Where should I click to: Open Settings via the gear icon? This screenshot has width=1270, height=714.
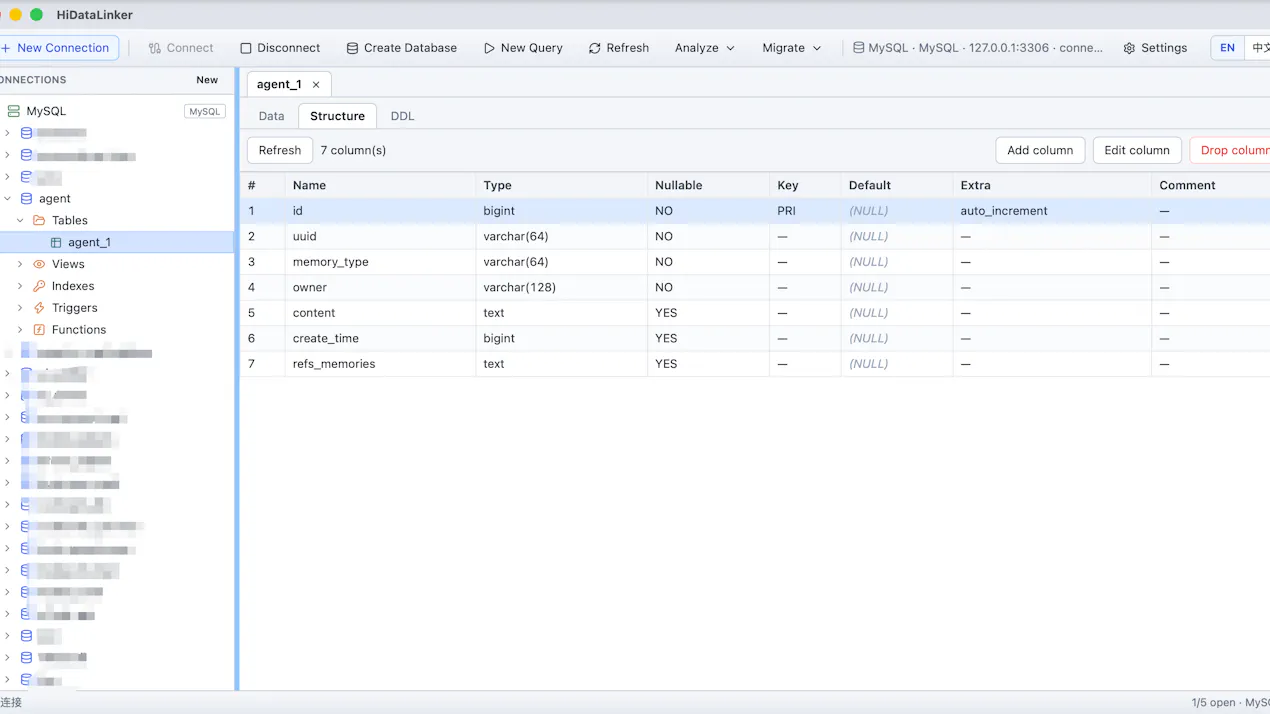tap(1129, 48)
